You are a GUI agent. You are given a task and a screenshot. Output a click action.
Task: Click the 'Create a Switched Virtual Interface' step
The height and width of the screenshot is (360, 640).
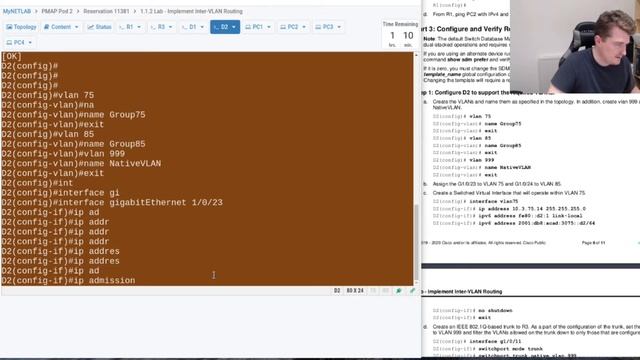(x=509, y=193)
